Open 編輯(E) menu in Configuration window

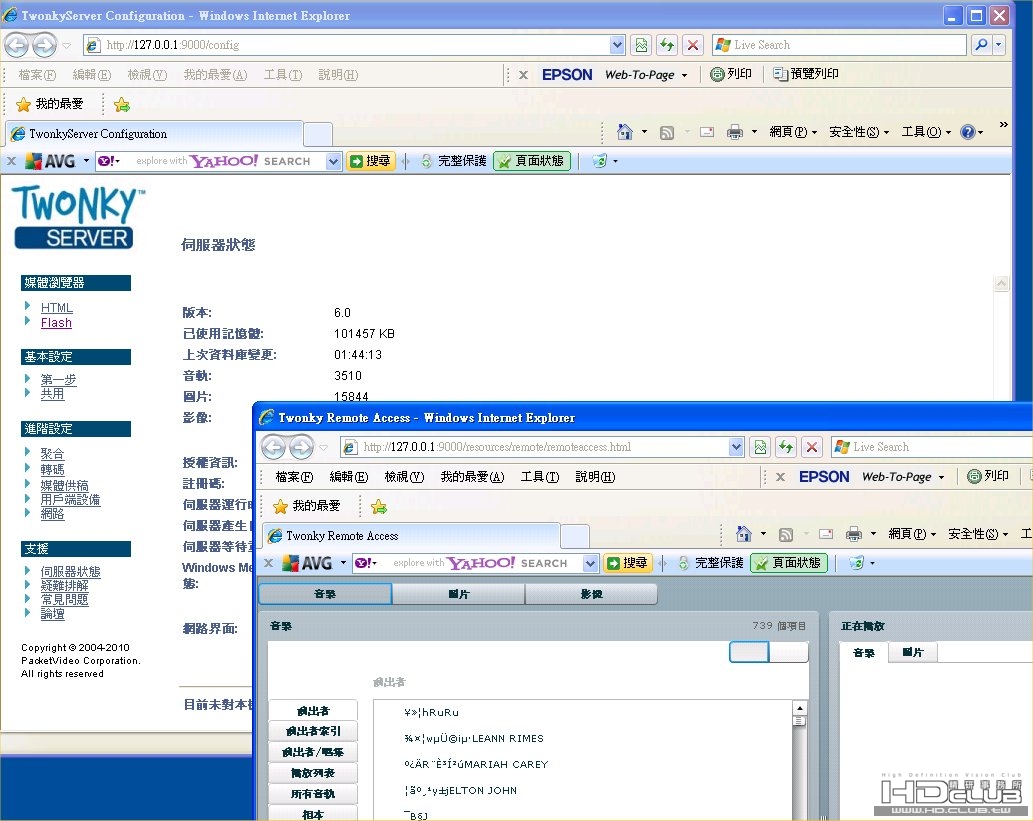92,75
